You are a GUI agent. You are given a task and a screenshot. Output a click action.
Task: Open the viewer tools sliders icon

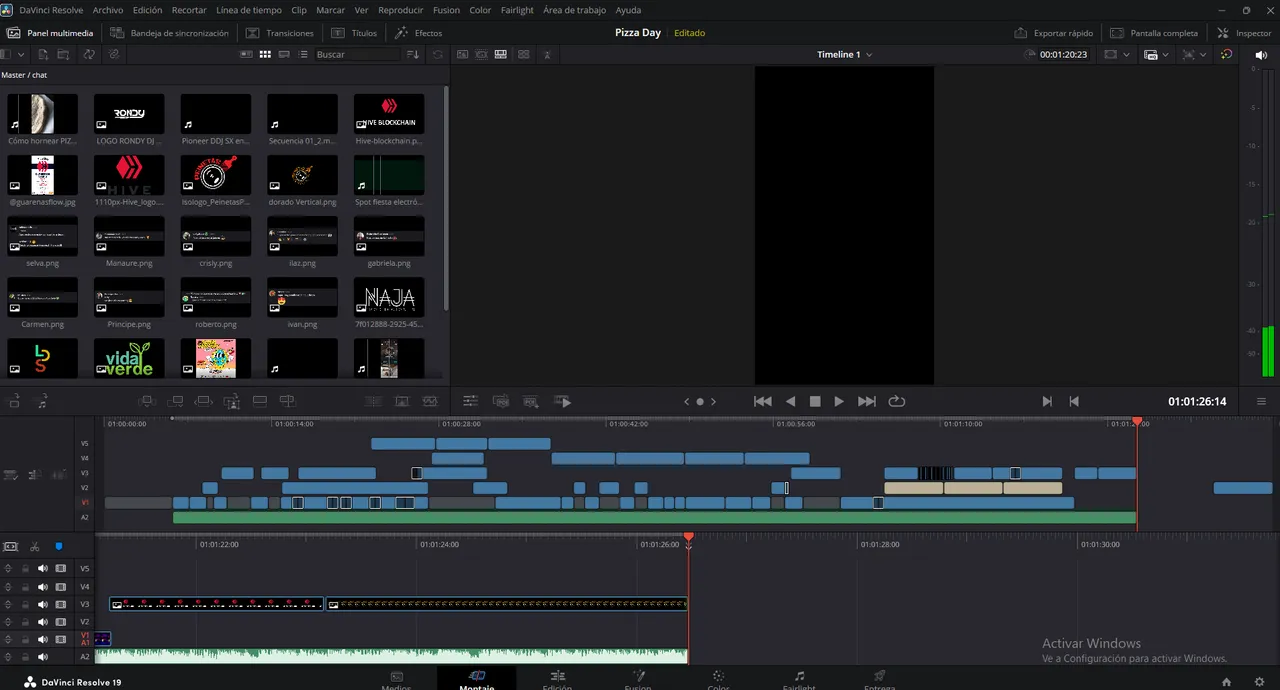(x=470, y=401)
